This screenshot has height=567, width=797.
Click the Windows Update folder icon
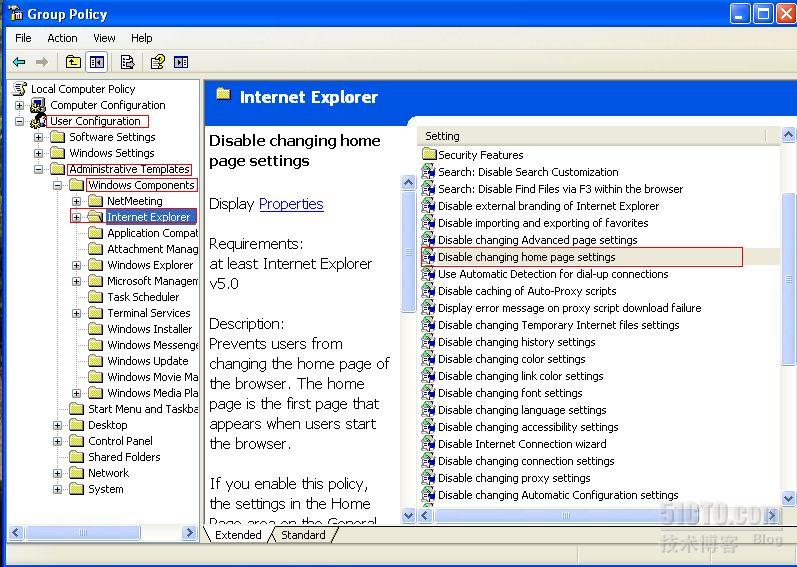click(x=95, y=361)
